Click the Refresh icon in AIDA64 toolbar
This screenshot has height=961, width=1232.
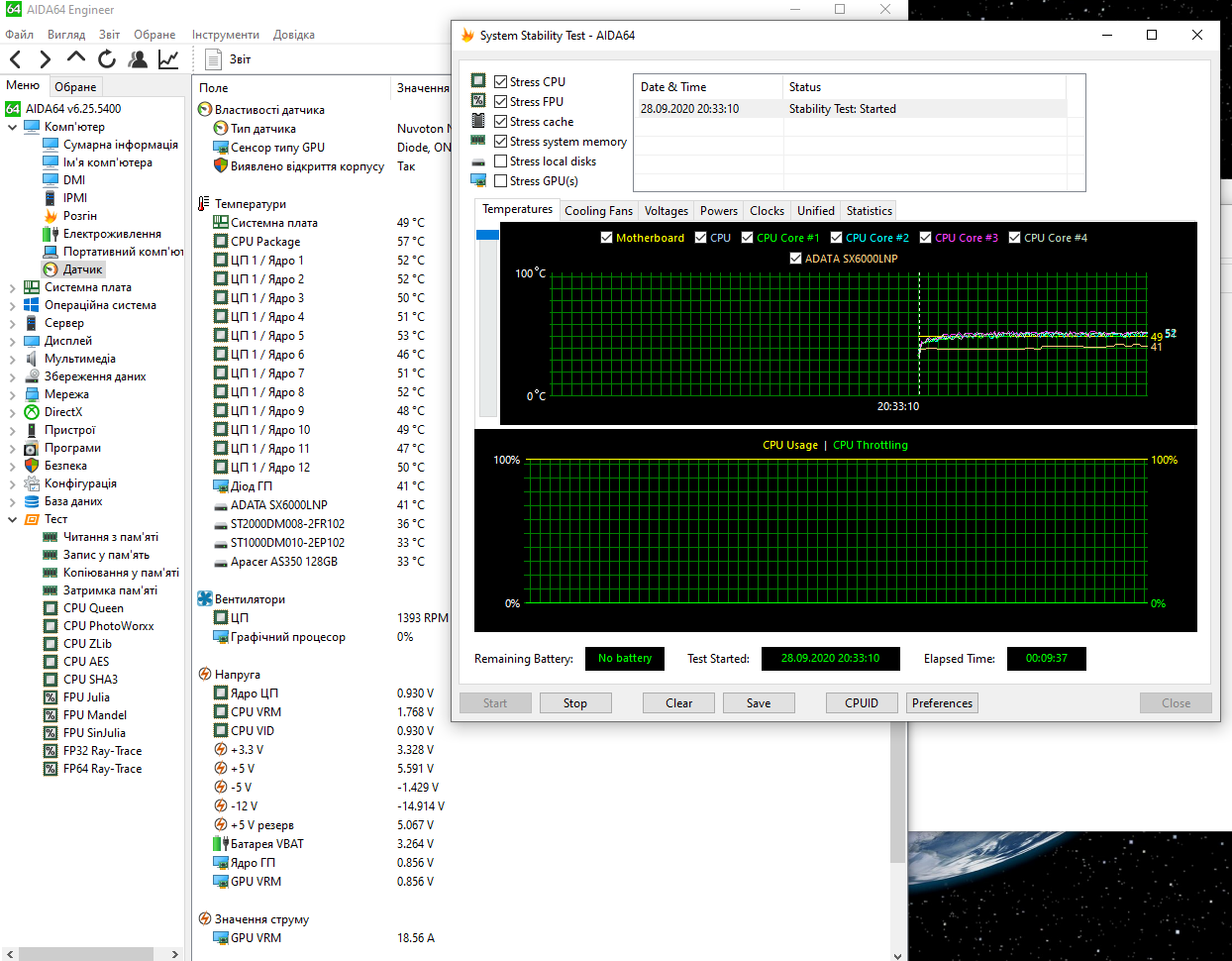(107, 59)
